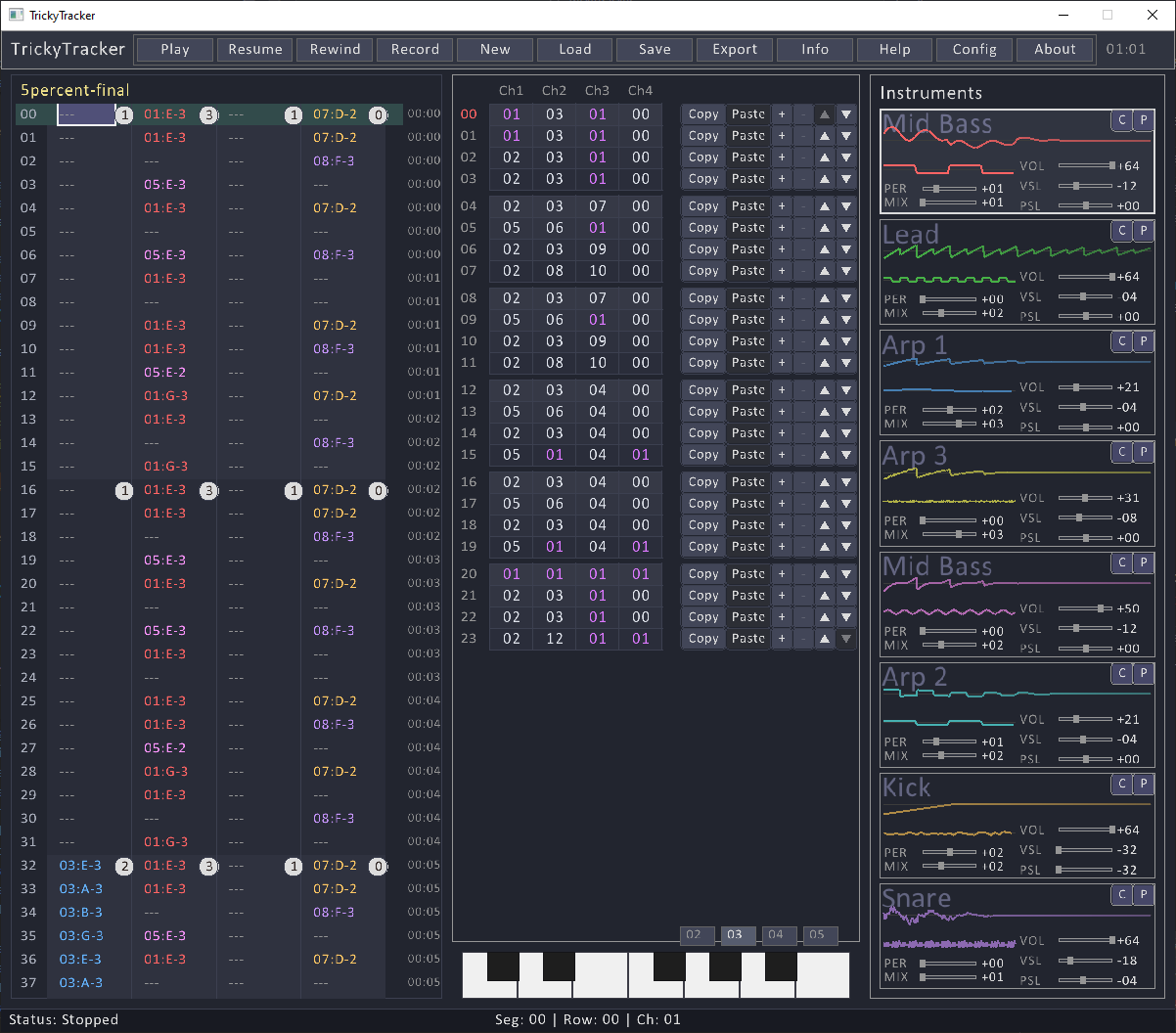The width and height of the screenshot is (1176, 1033).
Task: Open the Config panel
Action: point(974,49)
